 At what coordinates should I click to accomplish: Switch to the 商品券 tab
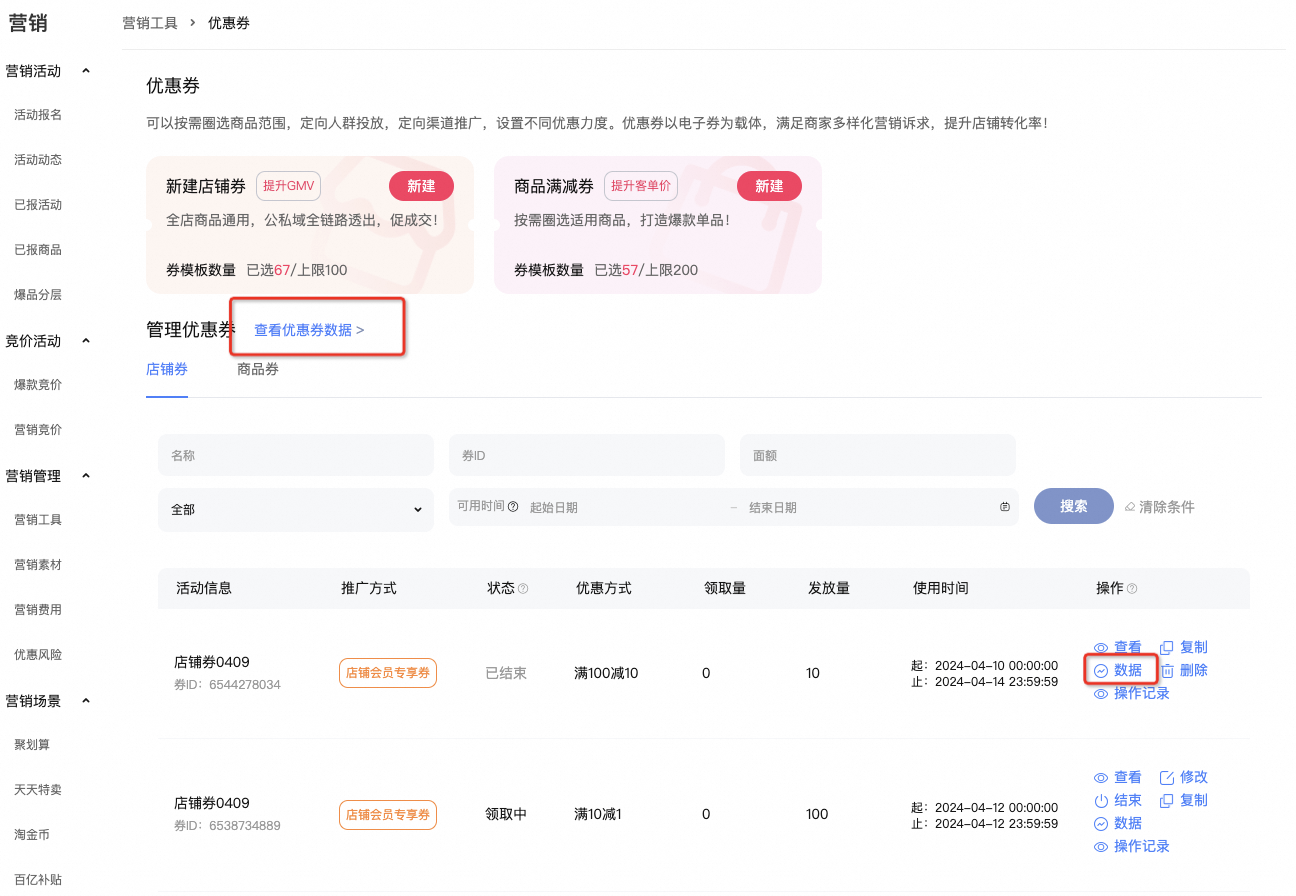coord(258,369)
